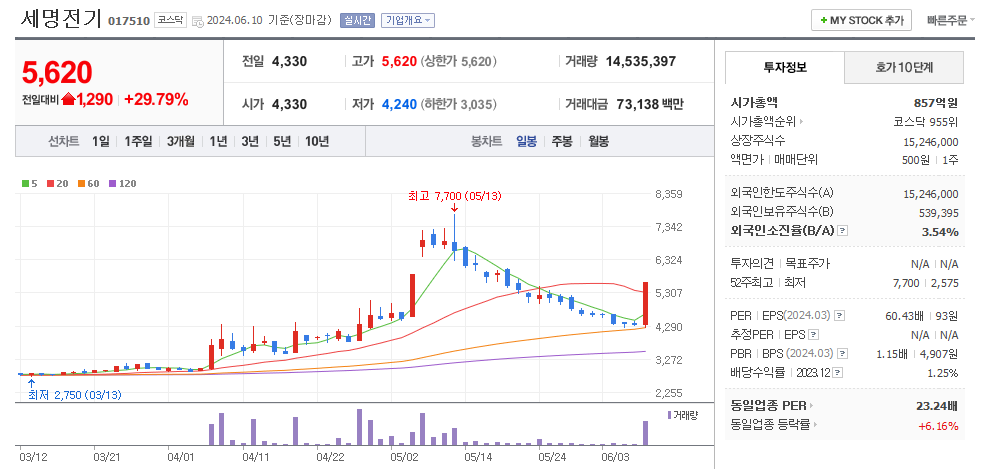Open help icon next to PER EPS(2024.03)
The width and height of the screenshot is (983, 469).
tap(839, 315)
